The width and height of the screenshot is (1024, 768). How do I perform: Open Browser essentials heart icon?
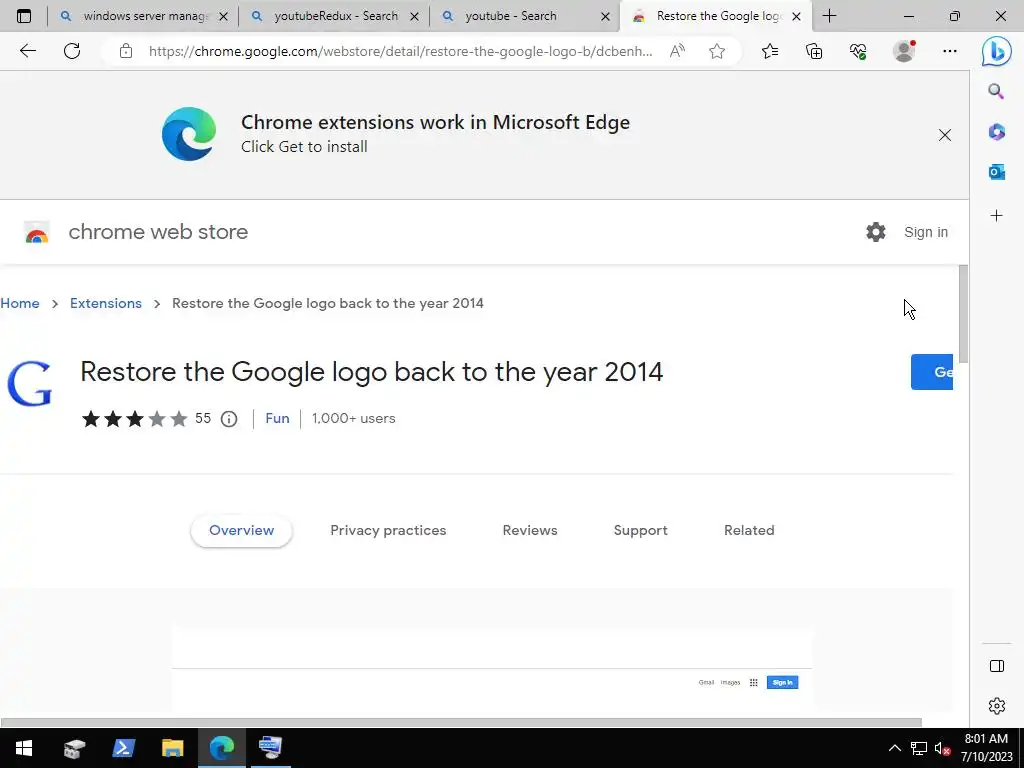[858, 51]
